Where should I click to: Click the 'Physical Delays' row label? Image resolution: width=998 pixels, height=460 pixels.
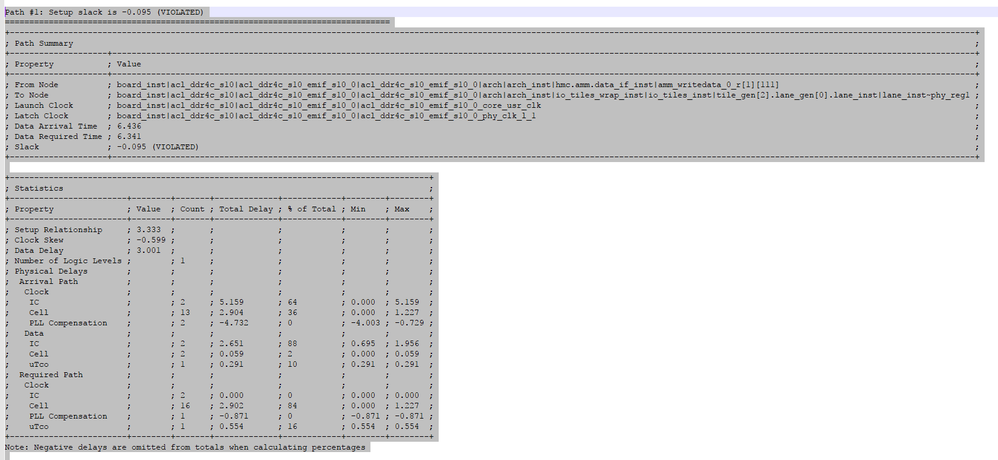[51, 271]
